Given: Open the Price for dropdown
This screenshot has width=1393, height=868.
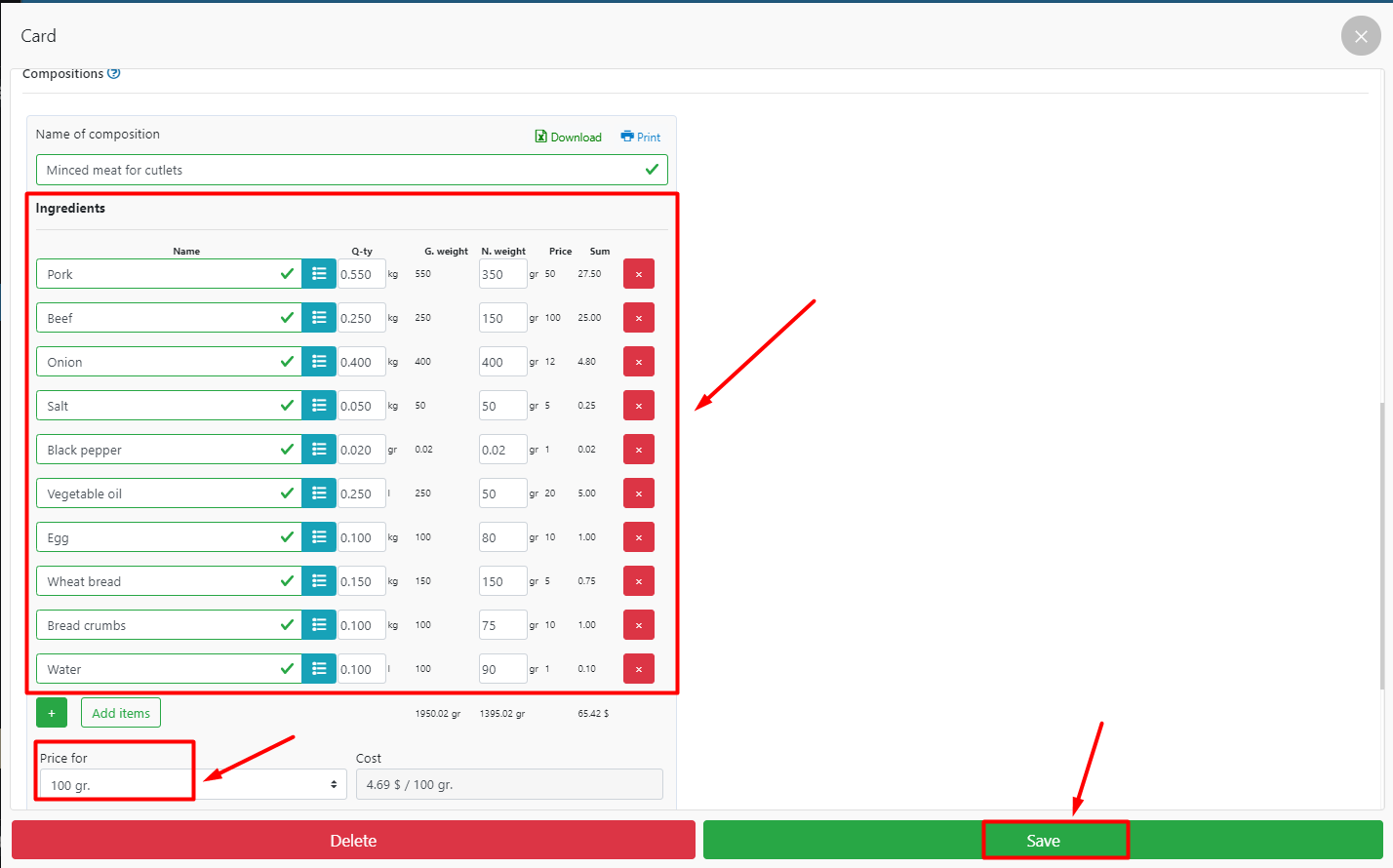Looking at the screenshot, I should (x=192, y=785).
